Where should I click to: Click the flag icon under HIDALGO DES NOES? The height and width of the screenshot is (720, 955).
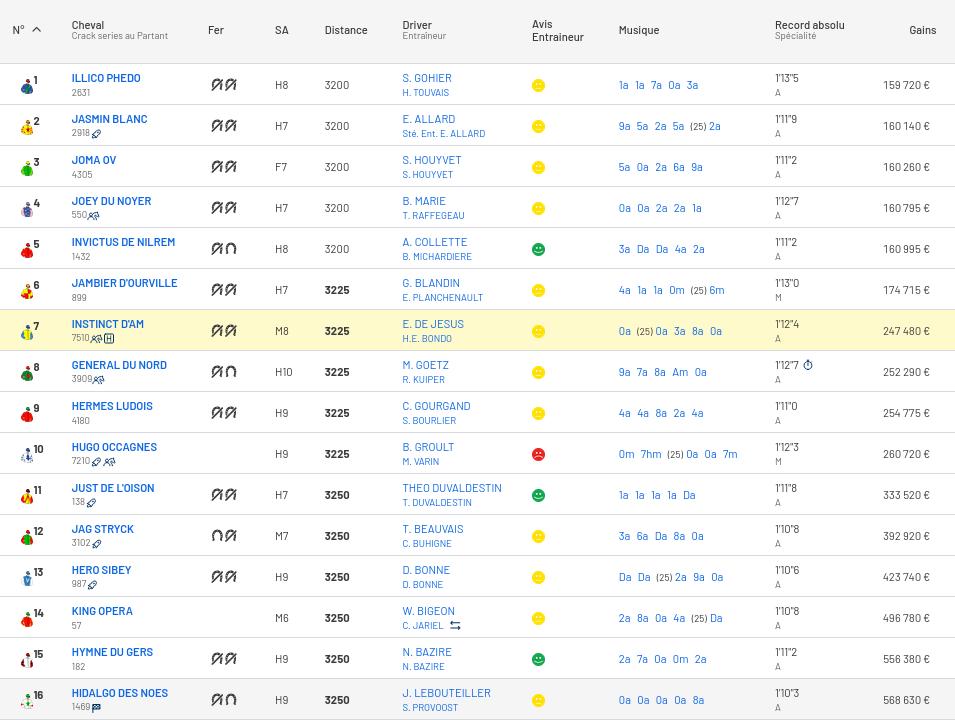(x=96, y=707)
